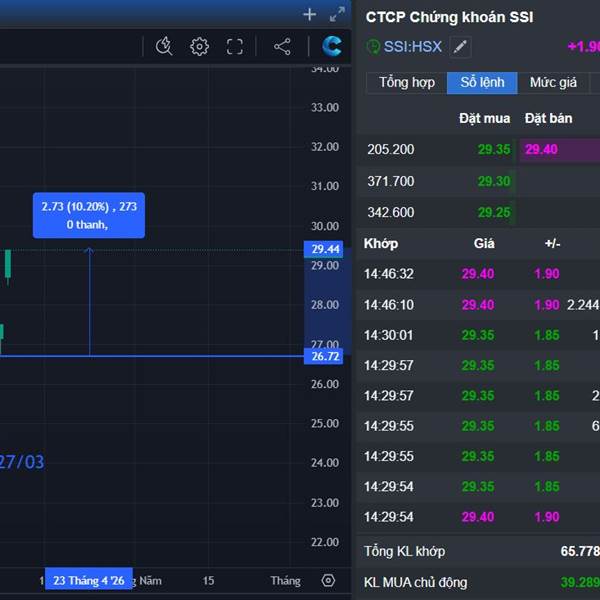Image resolution: width=600 pixels, height=600 pixels.
Task: Click the 27/03 chart annotation
Action: 22,462
